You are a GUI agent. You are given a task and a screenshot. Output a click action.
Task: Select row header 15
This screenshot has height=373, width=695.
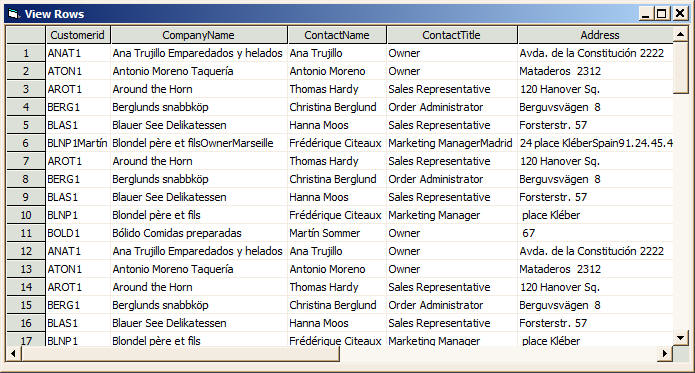click(26, 305)
